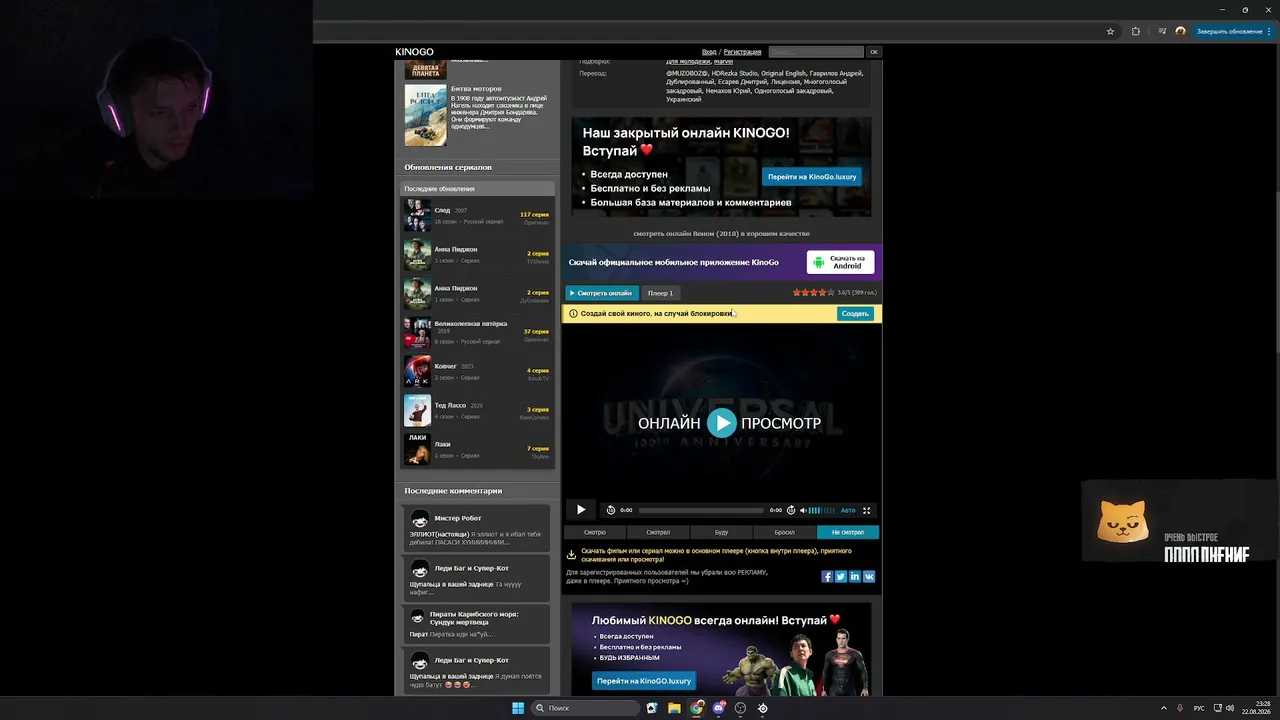Open the taskbar volume icon

pos(1229,708)
